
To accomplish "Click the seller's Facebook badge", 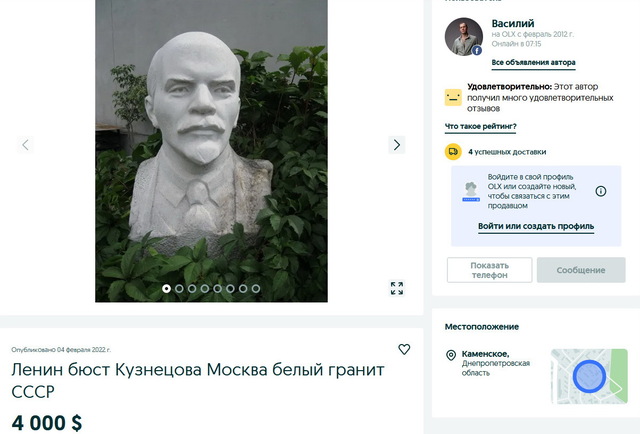I will (477, 50).
